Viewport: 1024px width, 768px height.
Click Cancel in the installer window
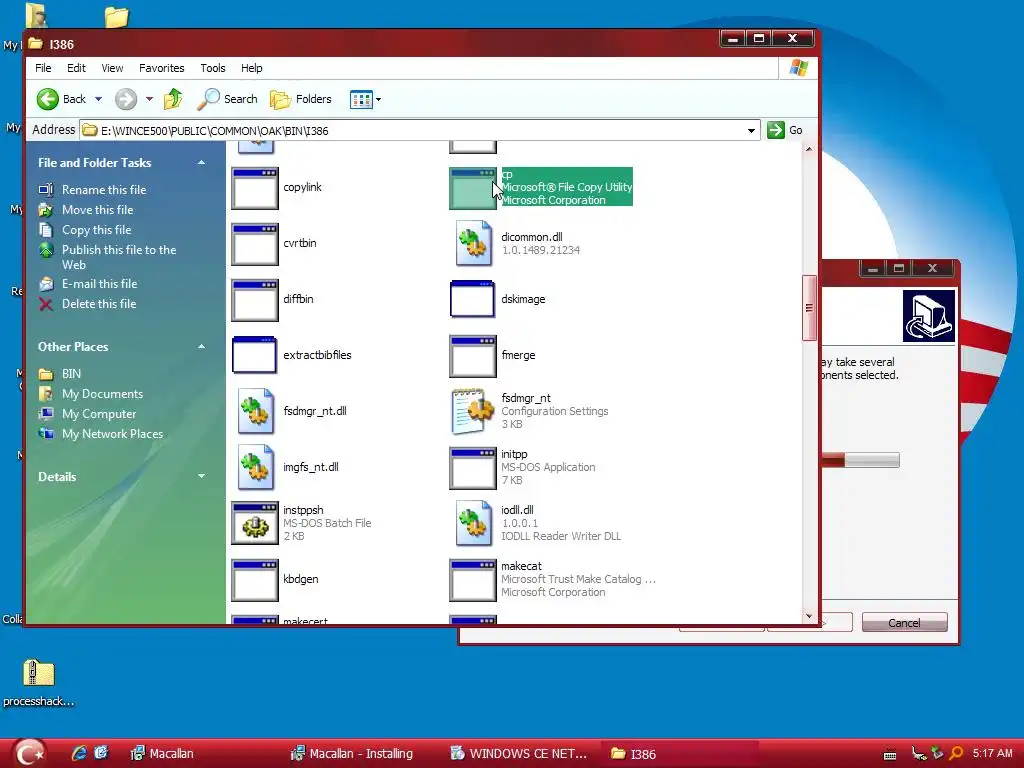pyautogui.click(x=904, y=622)
